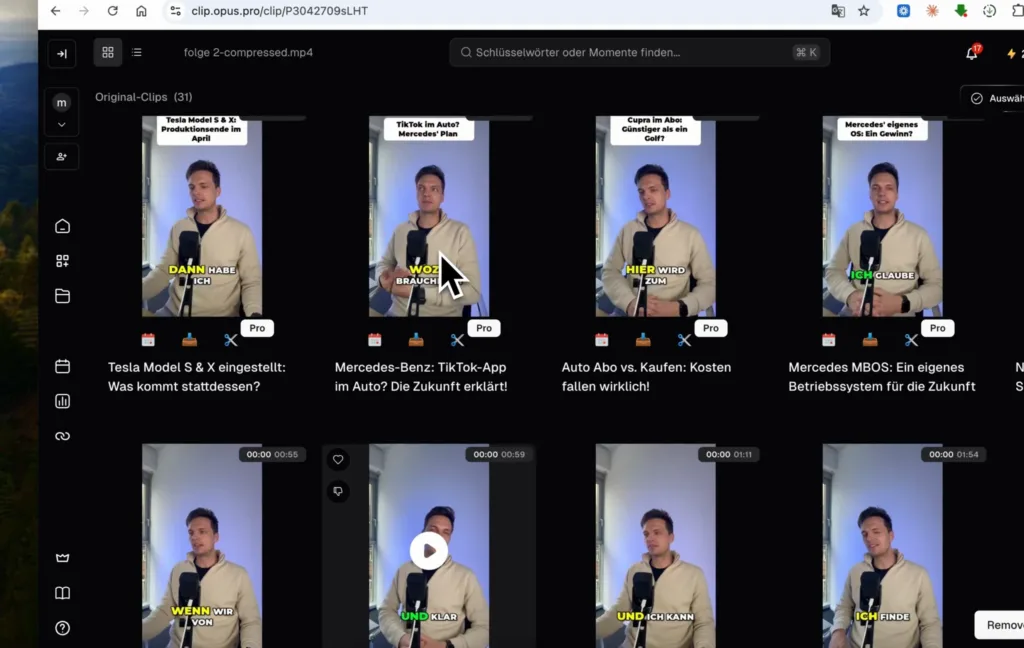Reload the browser page
This screenshot has height=648, width=1024.
112,11
